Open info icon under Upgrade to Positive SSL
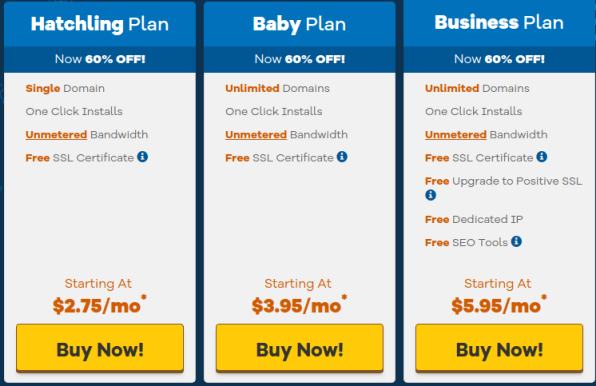Image resolution: width=596 pixels, height=386 pixels. point(430,195)
